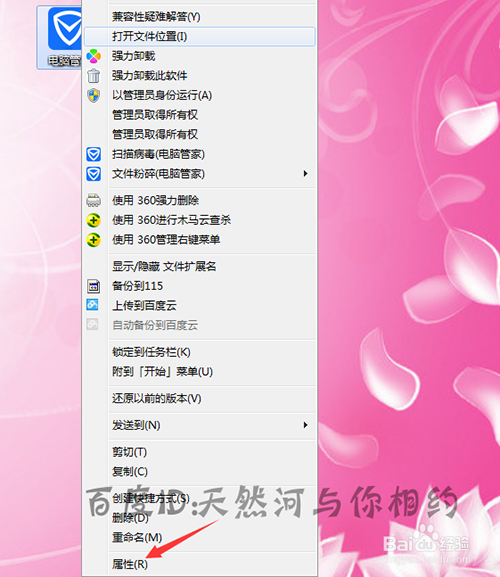This screenshot has height=577, width=500.
Task: Choose 删除(D) from the menu
Action: click(200, 518)
